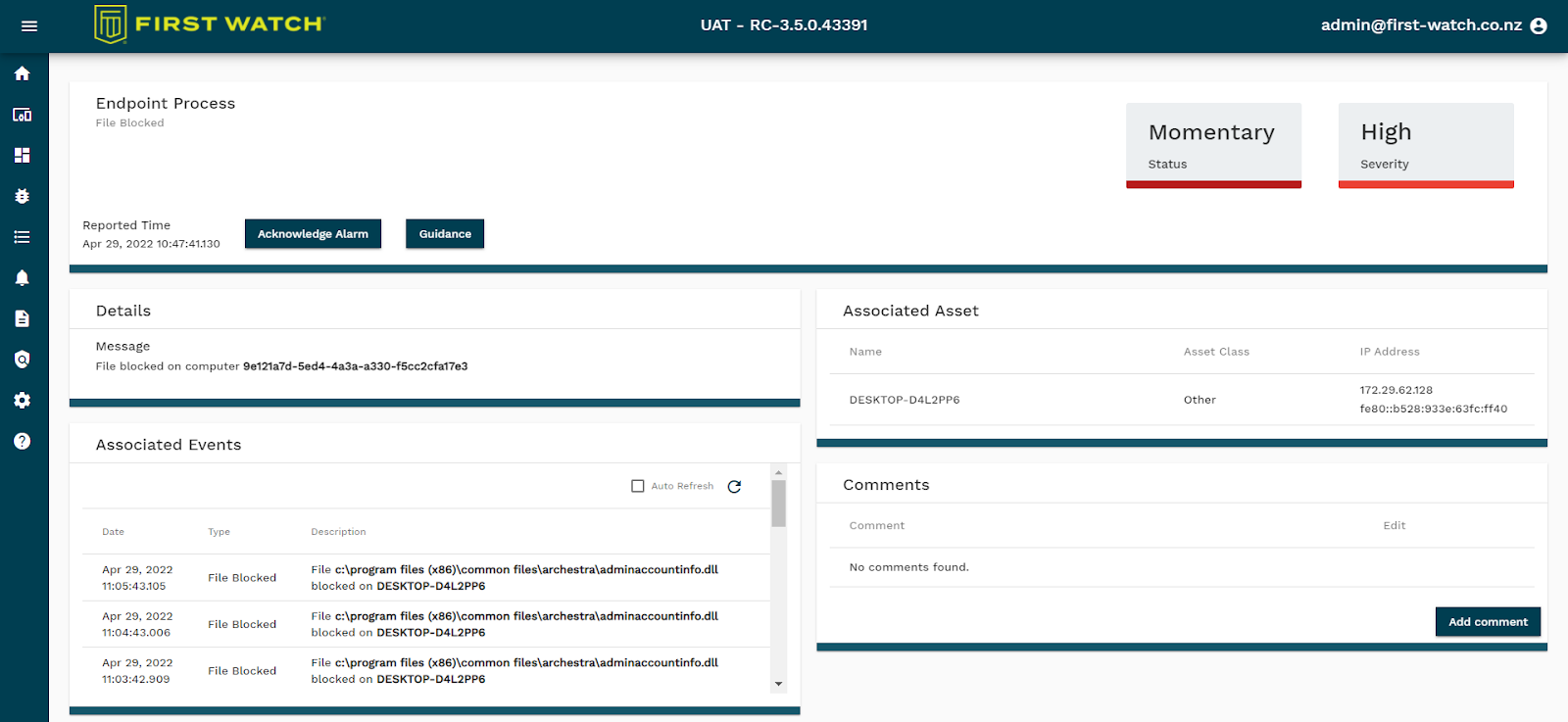This screenshot has height=722, width=1568.
Task: Click the First Watch logo
Action: pos(210,24)
